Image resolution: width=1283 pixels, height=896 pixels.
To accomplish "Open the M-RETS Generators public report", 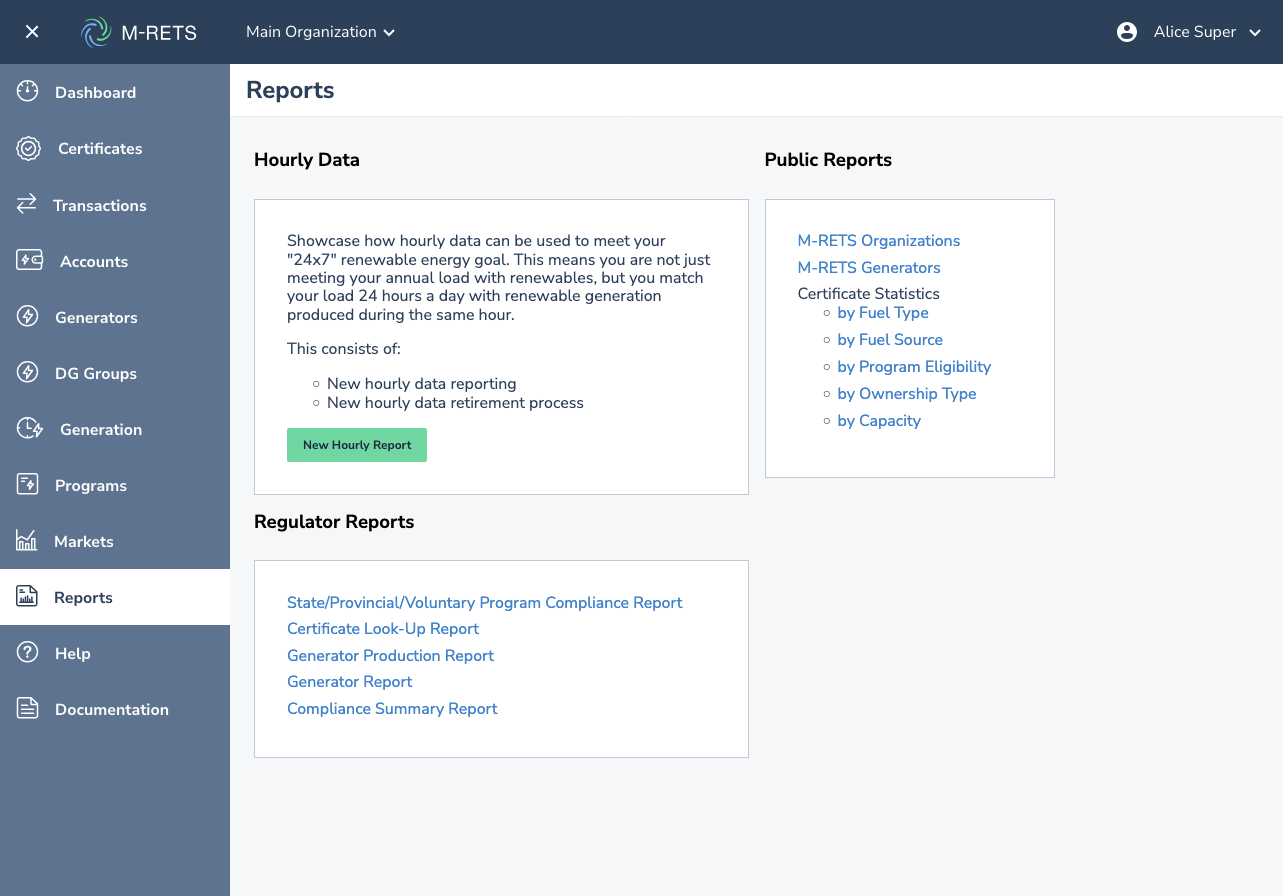I will point(869,267).
